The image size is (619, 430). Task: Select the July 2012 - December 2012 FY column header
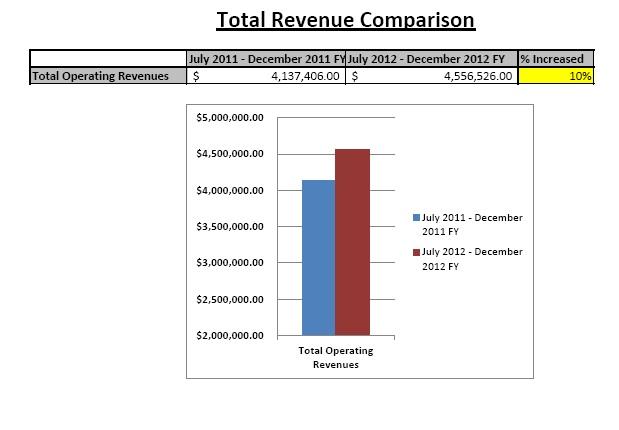[x=431, y=59]
